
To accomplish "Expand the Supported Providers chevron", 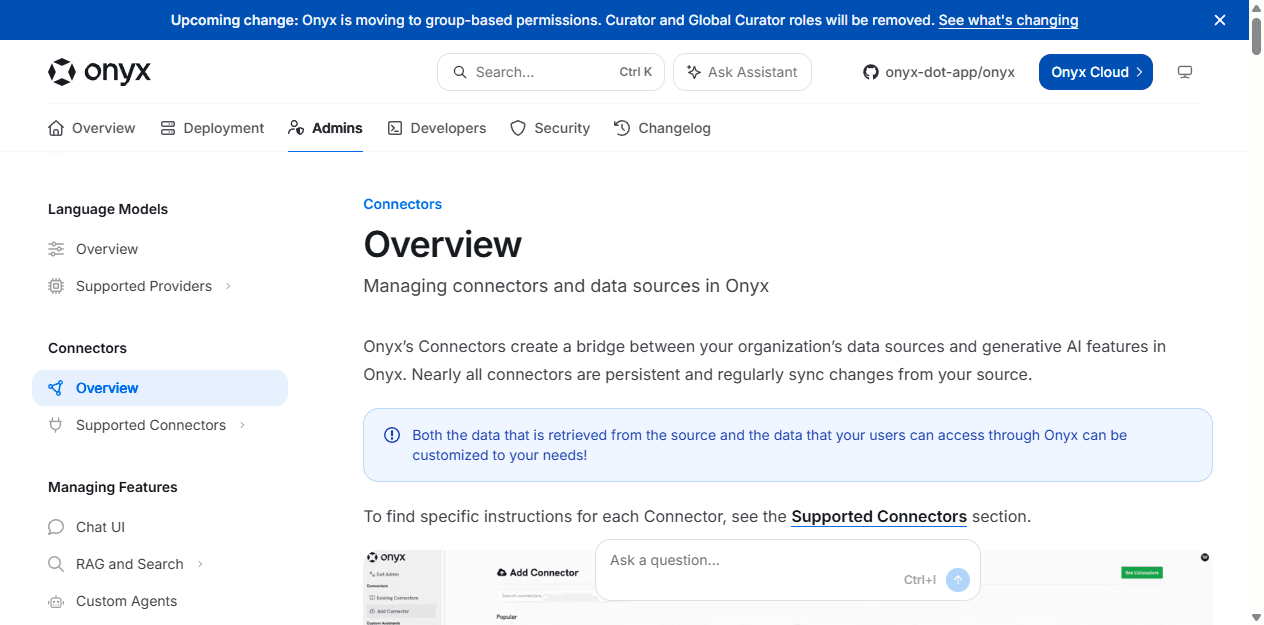I will pos(228,286).
